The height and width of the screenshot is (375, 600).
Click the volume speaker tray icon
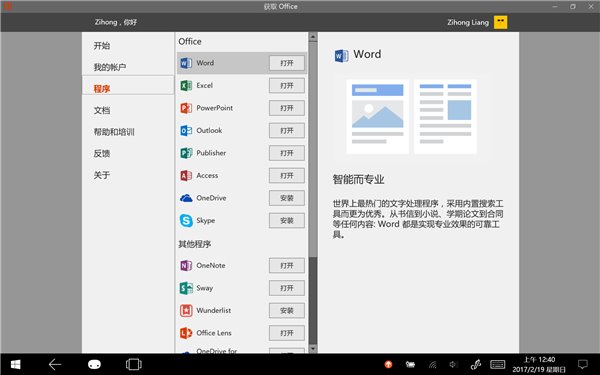point(453,365)
